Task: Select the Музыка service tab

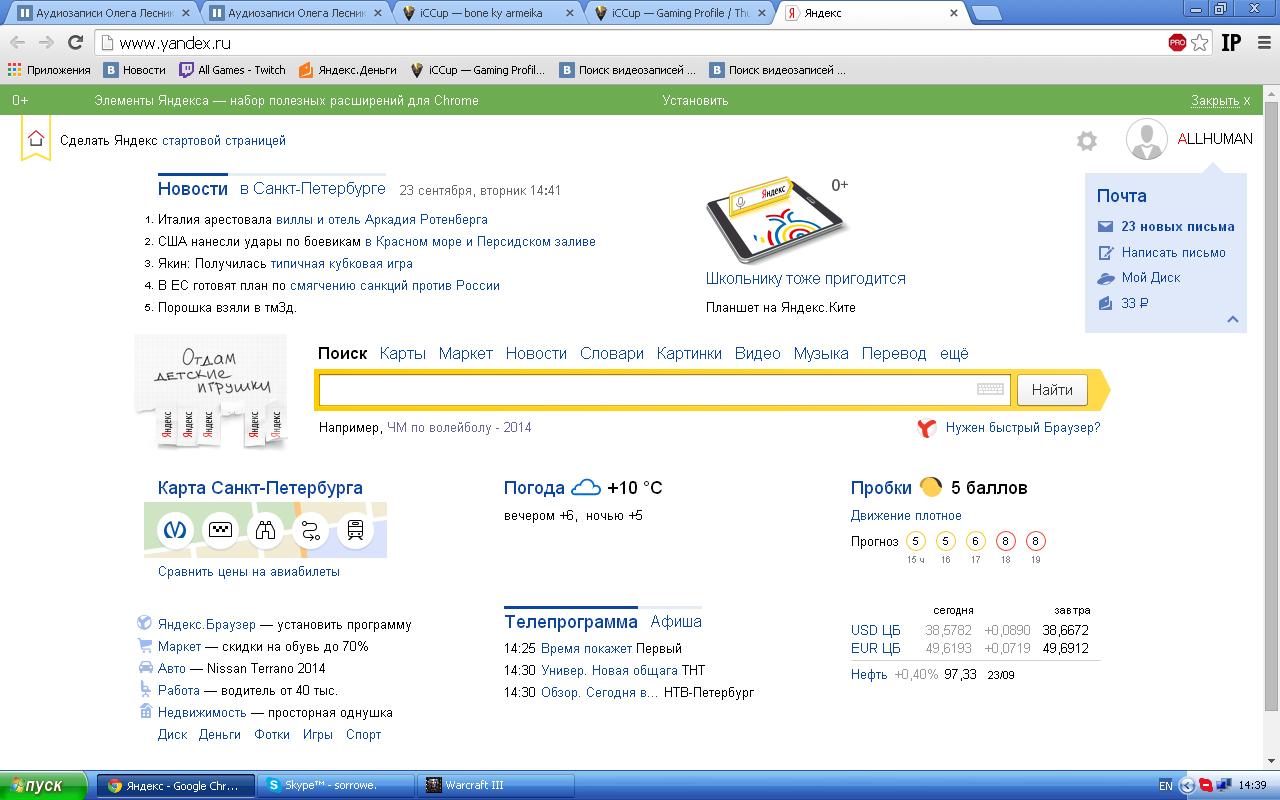Action: click(x=821, y=353)
